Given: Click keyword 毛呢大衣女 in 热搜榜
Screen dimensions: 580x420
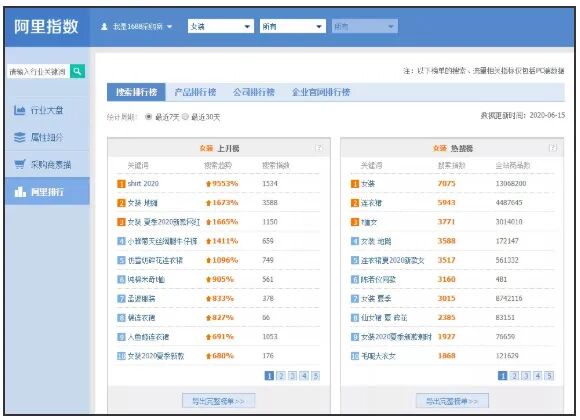Looking at the screenshot, I should (378, 356).
